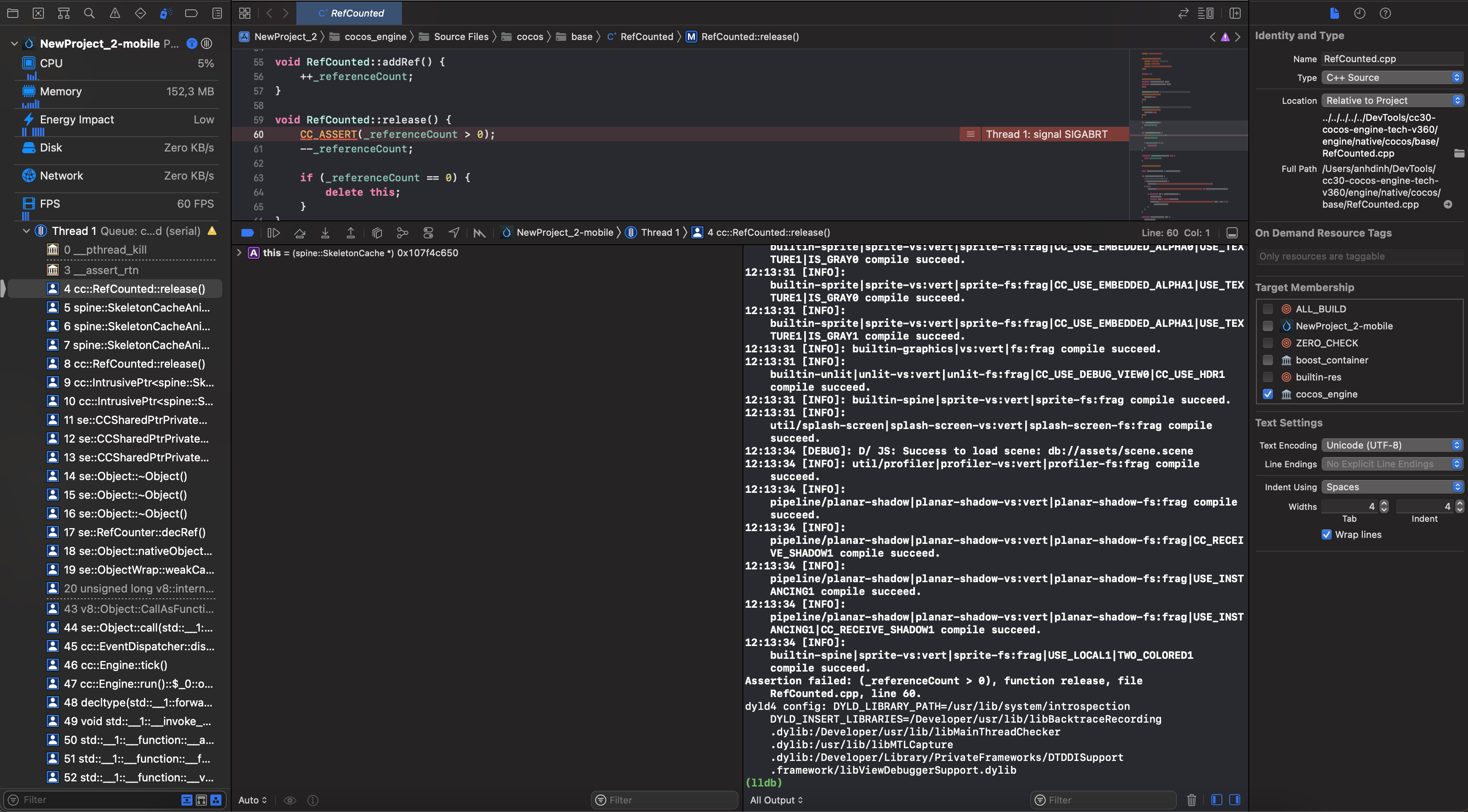The image size is (1468, 812).
Task: Toggle breakpoints activation button in debug bar
Action: click(247, 232)
